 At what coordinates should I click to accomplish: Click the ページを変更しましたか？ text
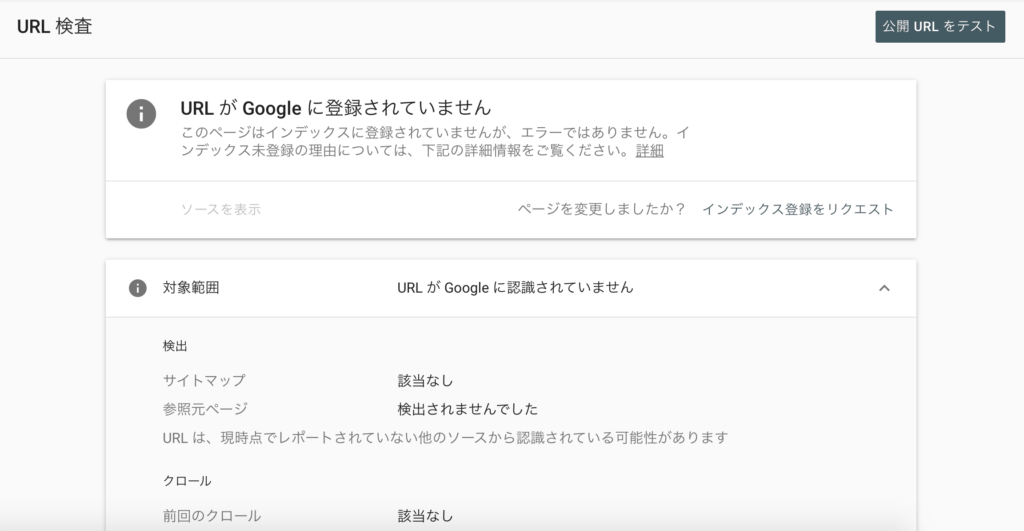coord(601,209)
